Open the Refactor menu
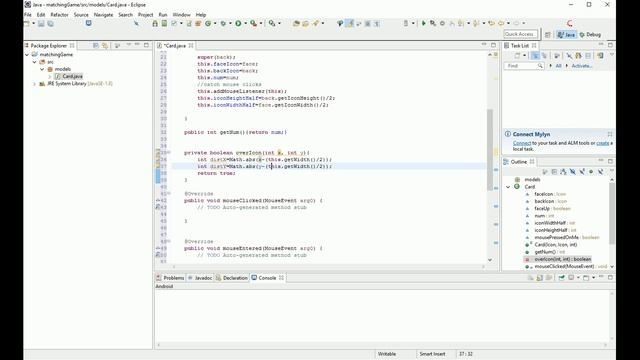 tap(60, 15)
